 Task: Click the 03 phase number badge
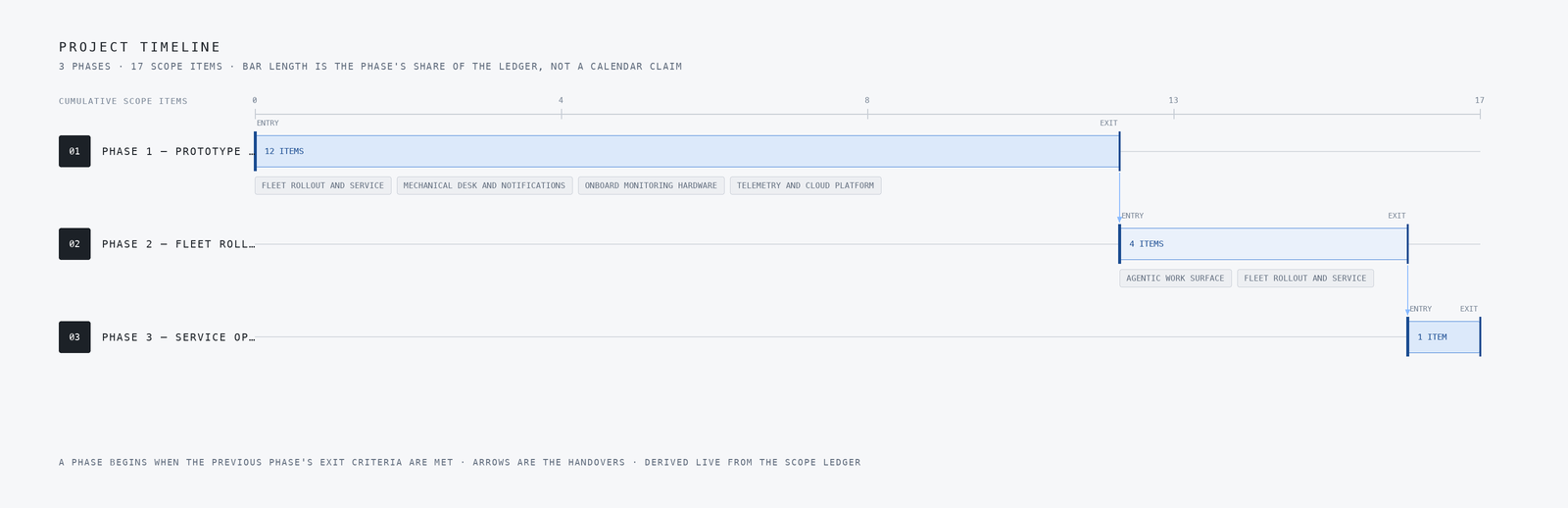(74, 337)
